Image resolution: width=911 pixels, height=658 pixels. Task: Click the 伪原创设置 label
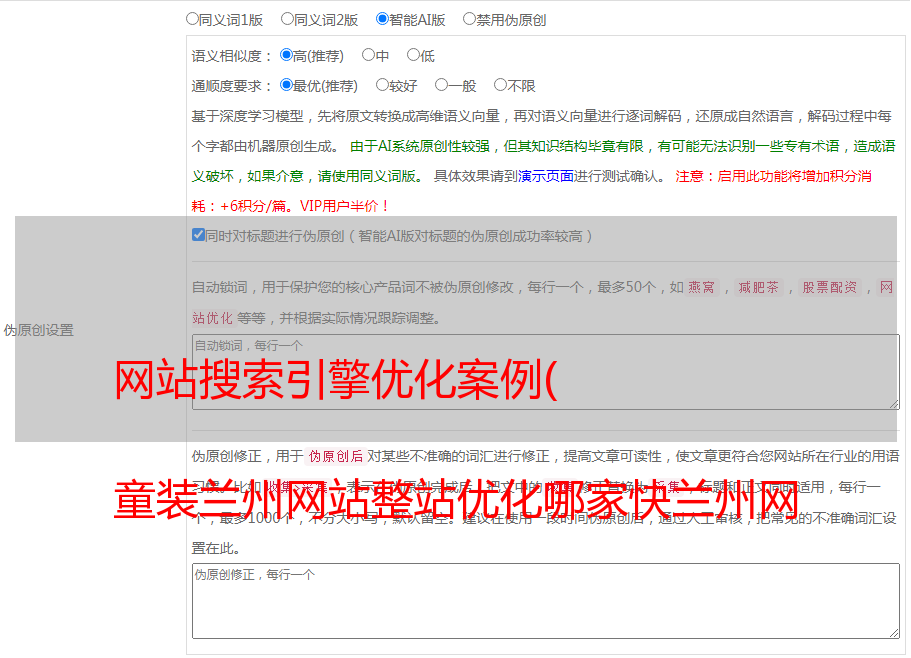point(39,330)
